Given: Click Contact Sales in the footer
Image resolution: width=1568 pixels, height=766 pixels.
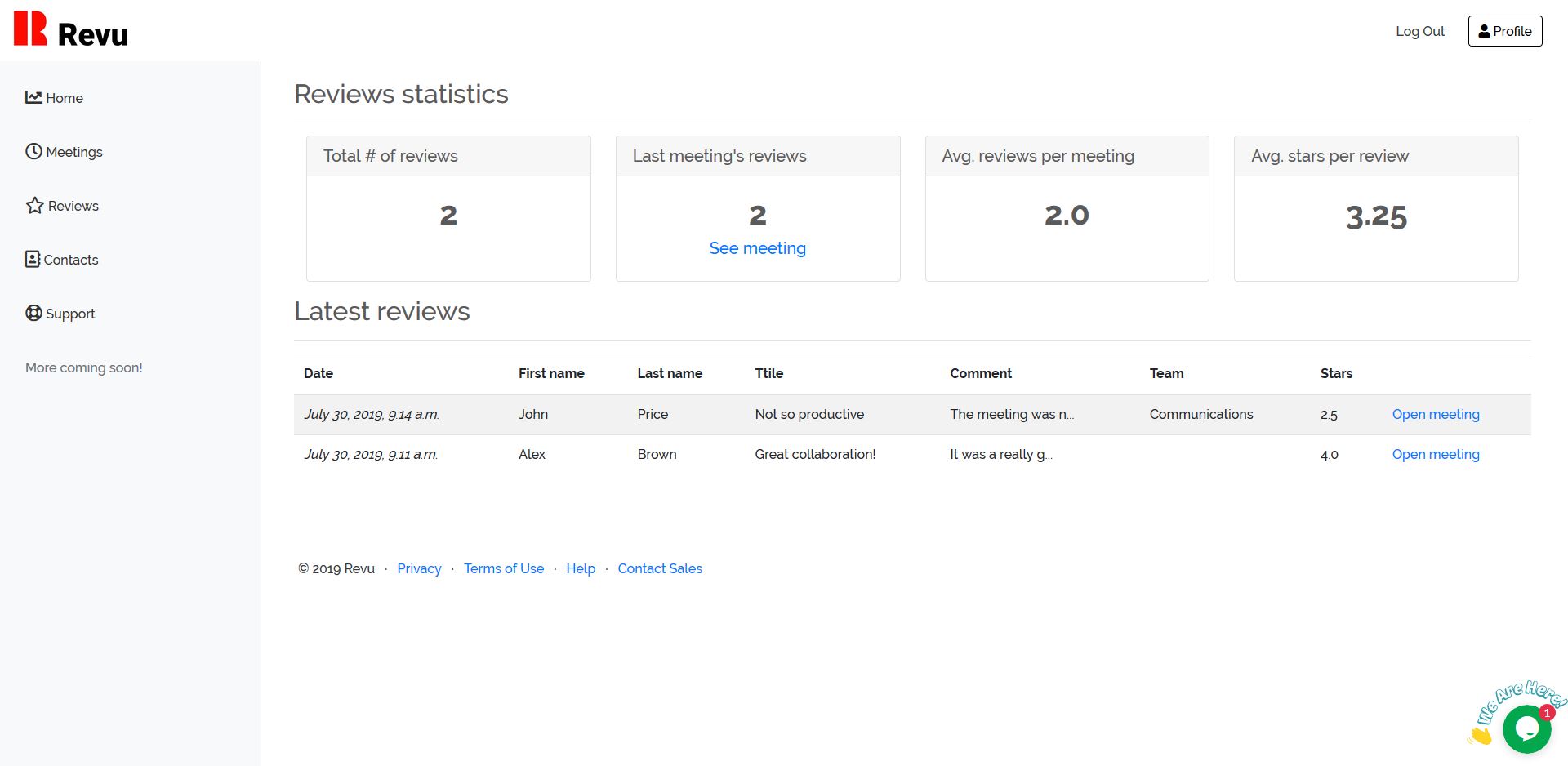Looking at the screenshot, I should pyautogui.click(x=659, y=568).
